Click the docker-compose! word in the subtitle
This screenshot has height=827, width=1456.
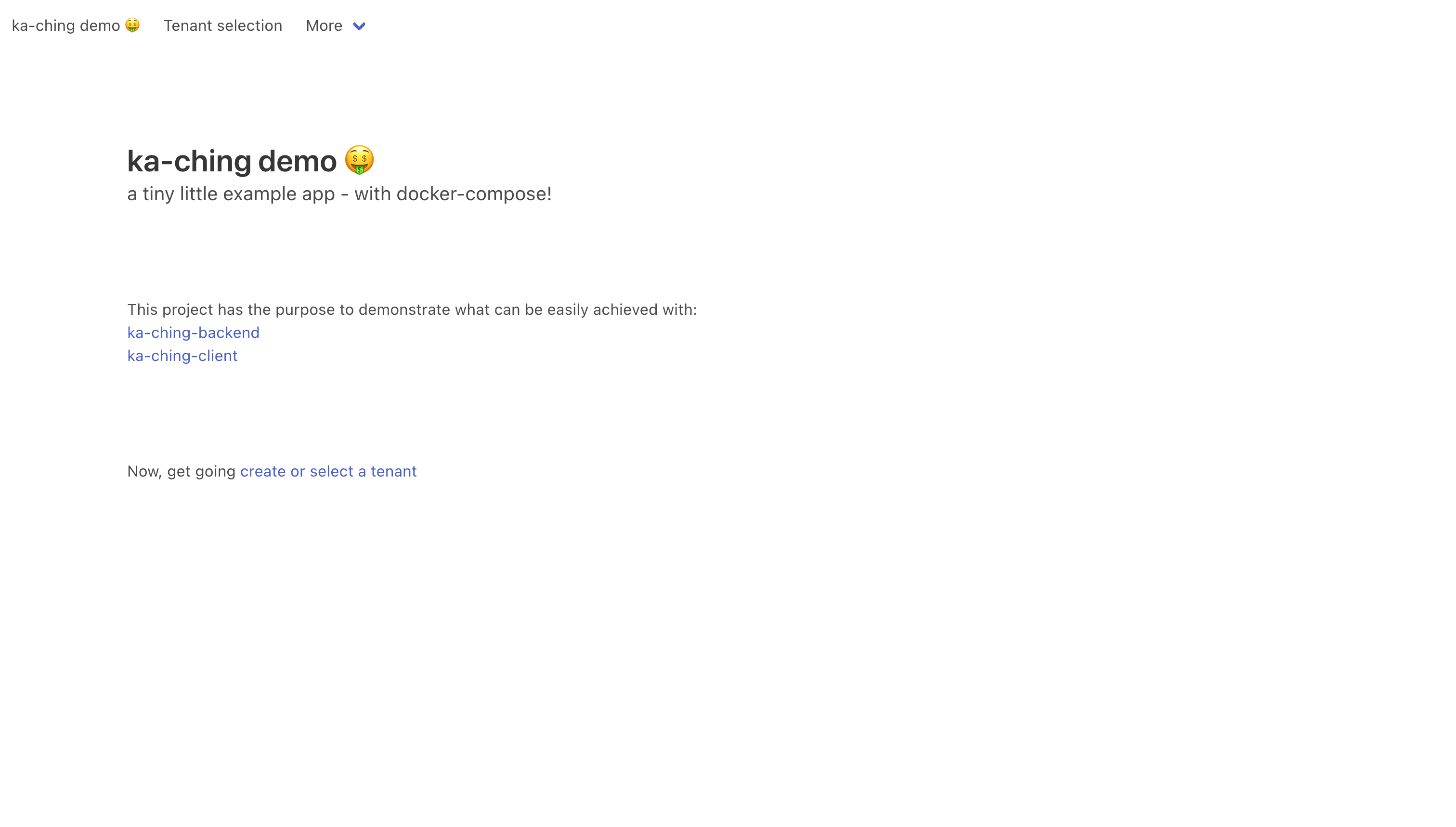tap(474, 194)
